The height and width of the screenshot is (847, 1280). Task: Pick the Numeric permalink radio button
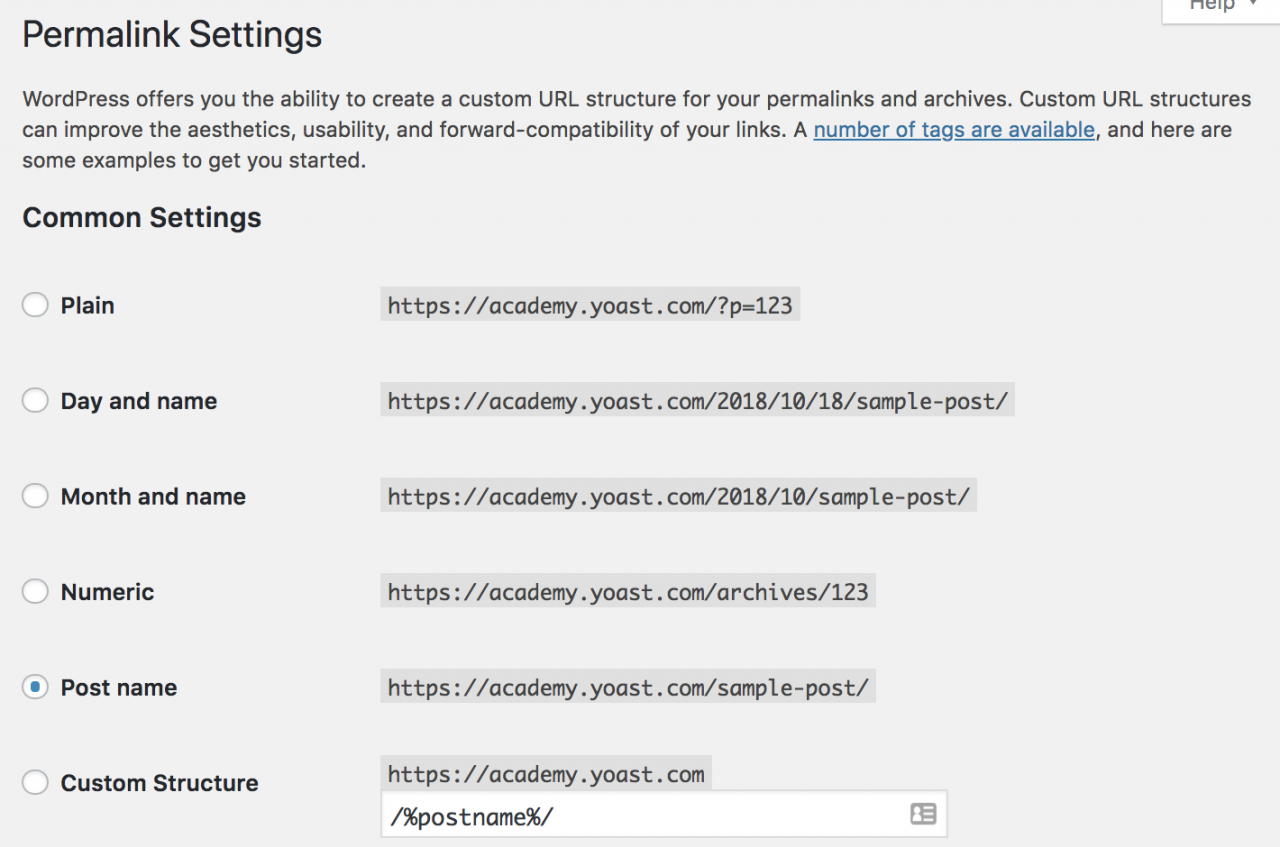pyautogui.click(x=35, y=592)
